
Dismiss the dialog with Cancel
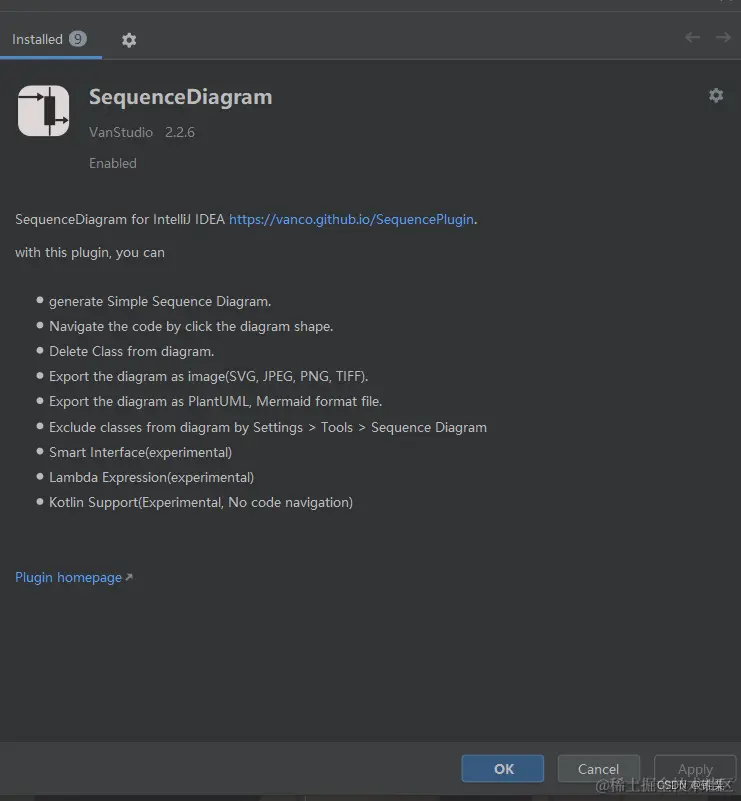point(599,768)
